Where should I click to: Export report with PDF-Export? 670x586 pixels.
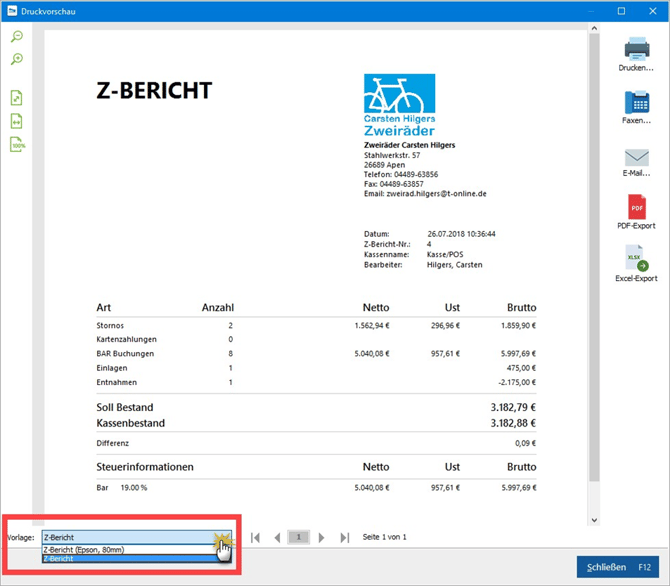click(637, 213)
